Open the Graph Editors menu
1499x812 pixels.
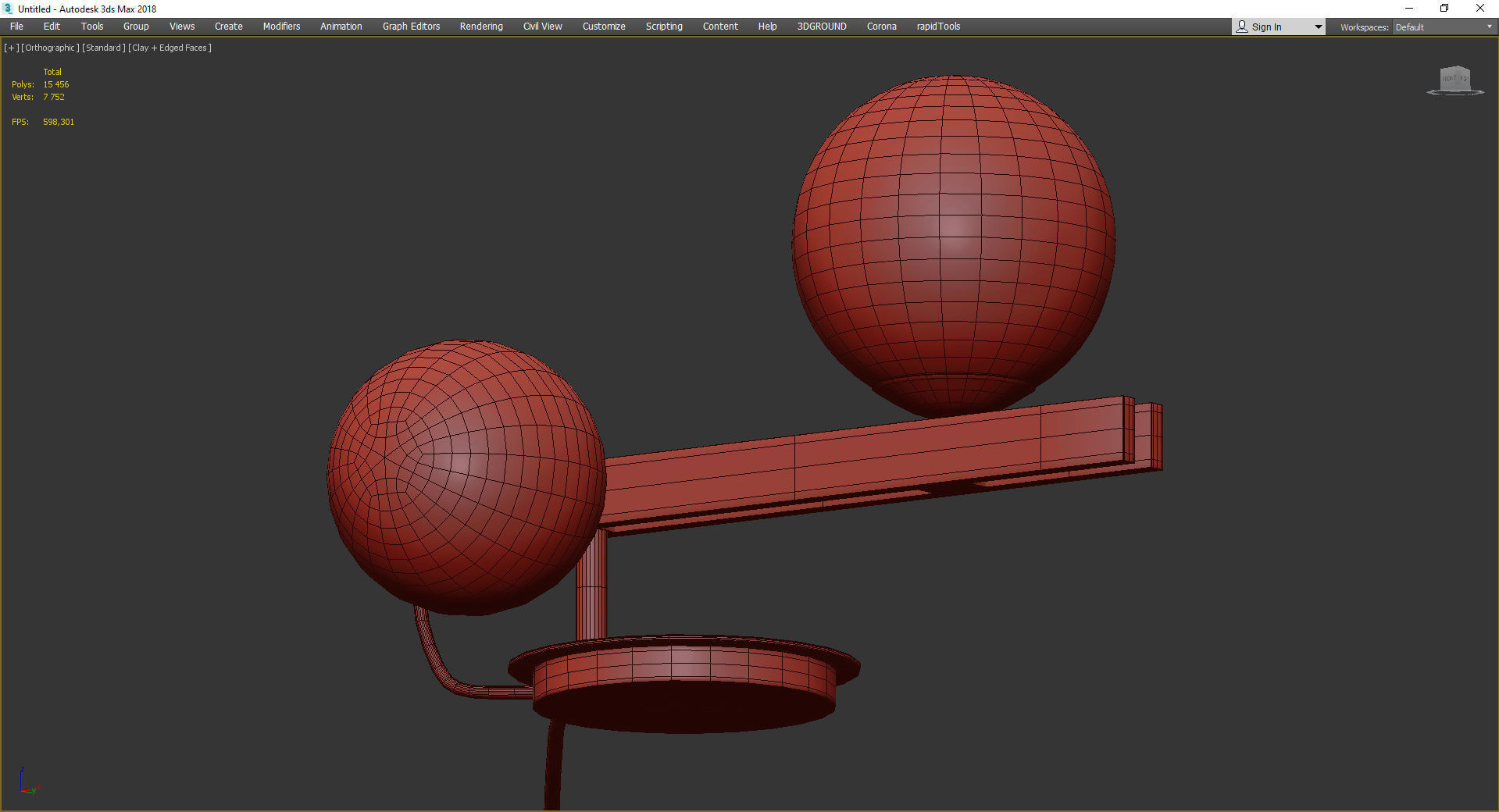point(412,27)
